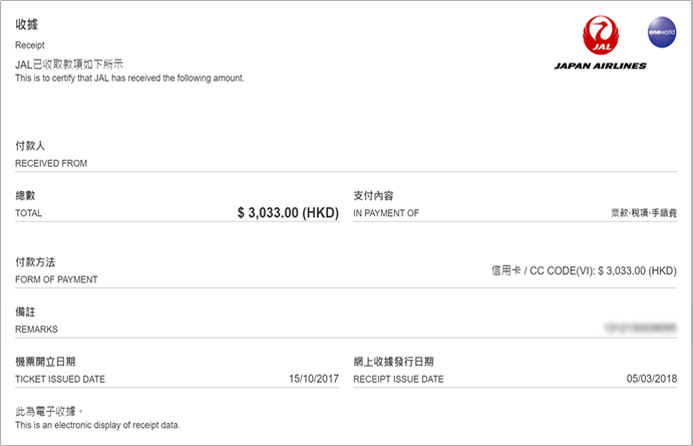
Task: Select the credit card CC CODE(VI) payment line
Action: point(584,271)
